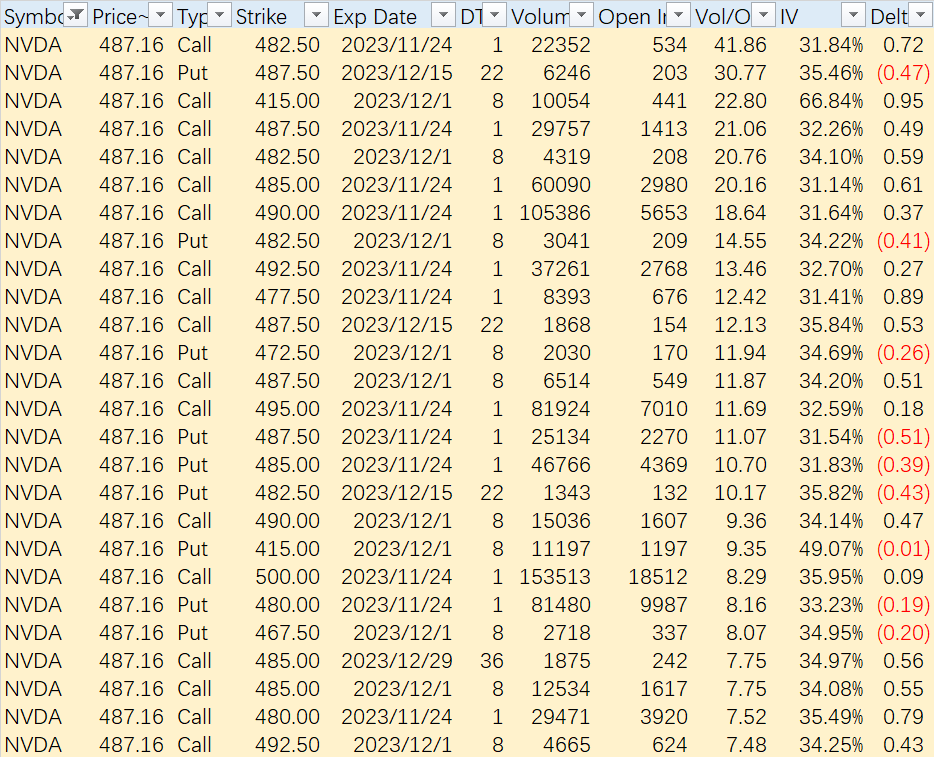Open the Symbol column's active filter button
Image resolution: width=934 pixels, height=757 pixels.
click(x=76, y=15)
